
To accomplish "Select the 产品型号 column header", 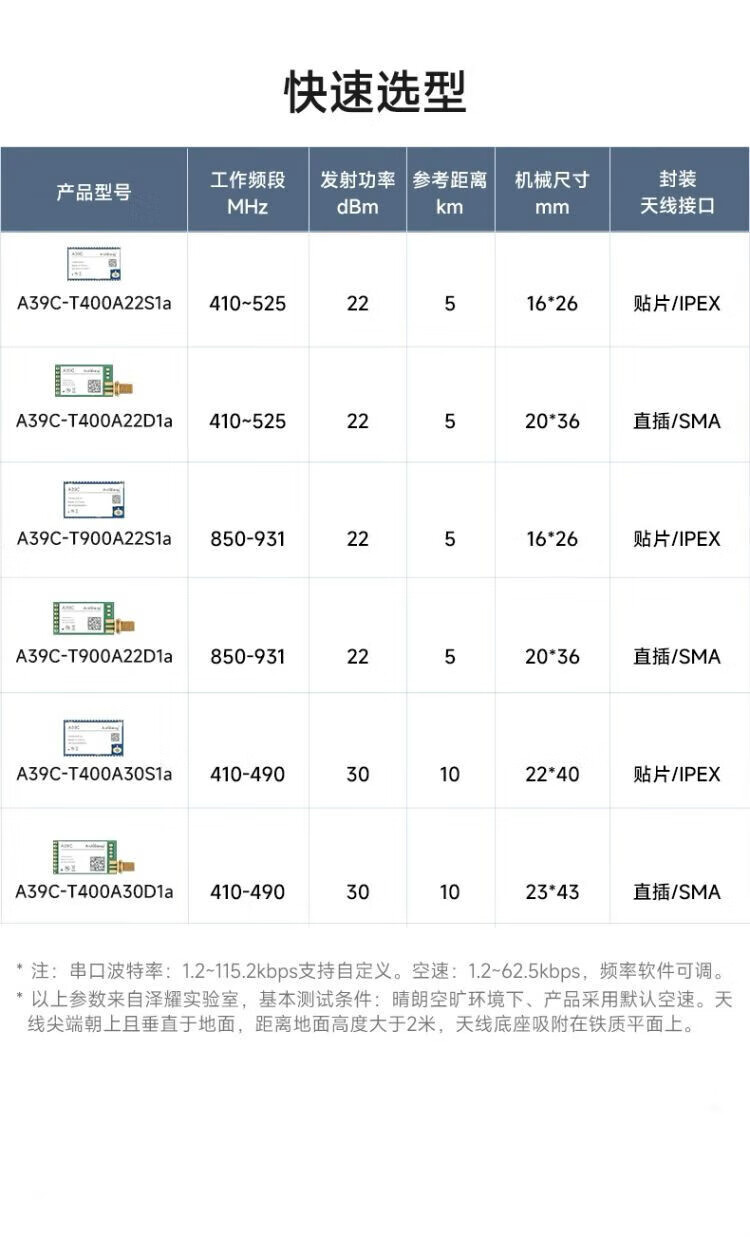I will [94, 192].
